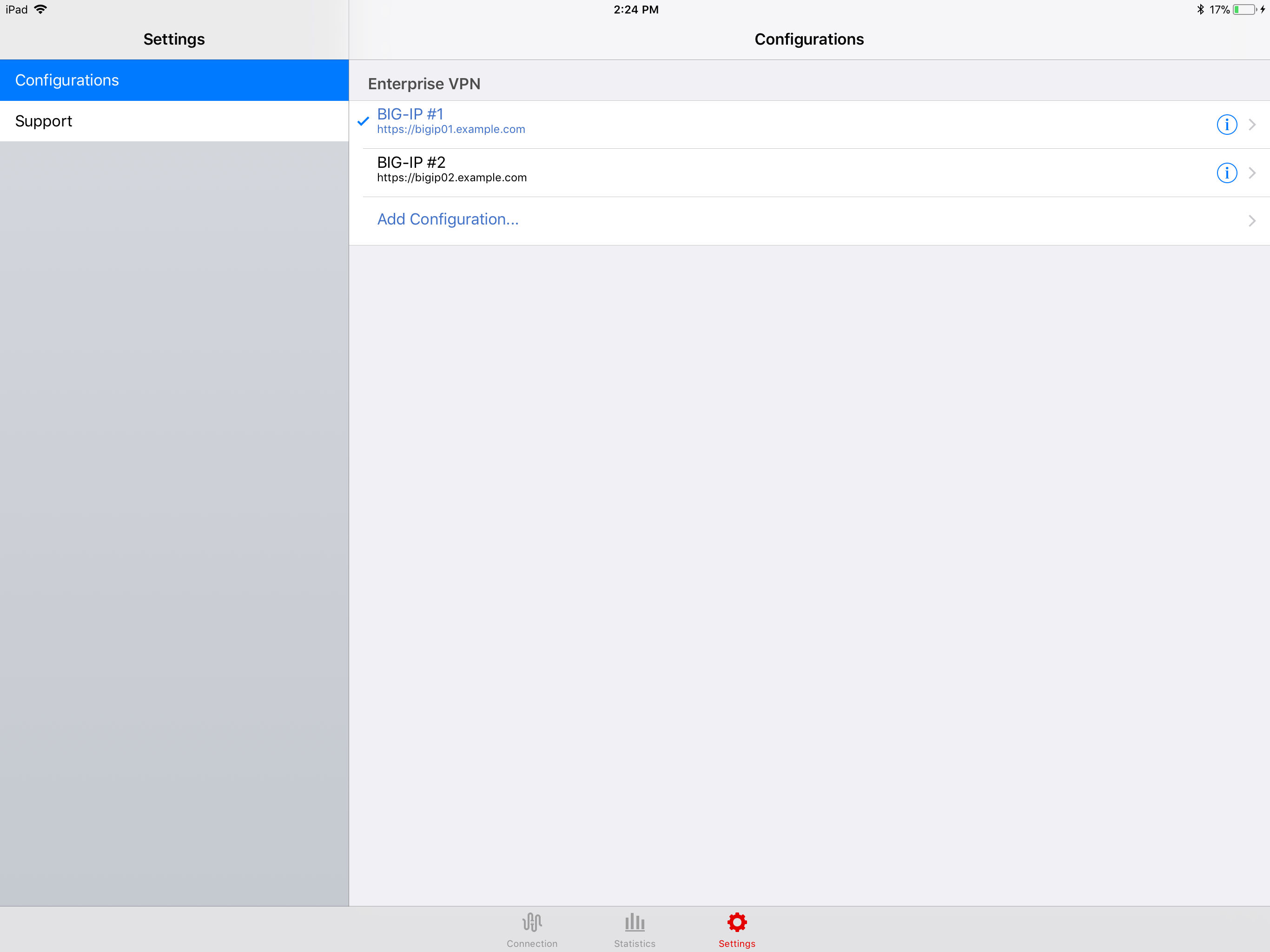1270x952 pixels.
Task: Tap the checkmark beside BIG-IP #1
Action: point(363,121)
